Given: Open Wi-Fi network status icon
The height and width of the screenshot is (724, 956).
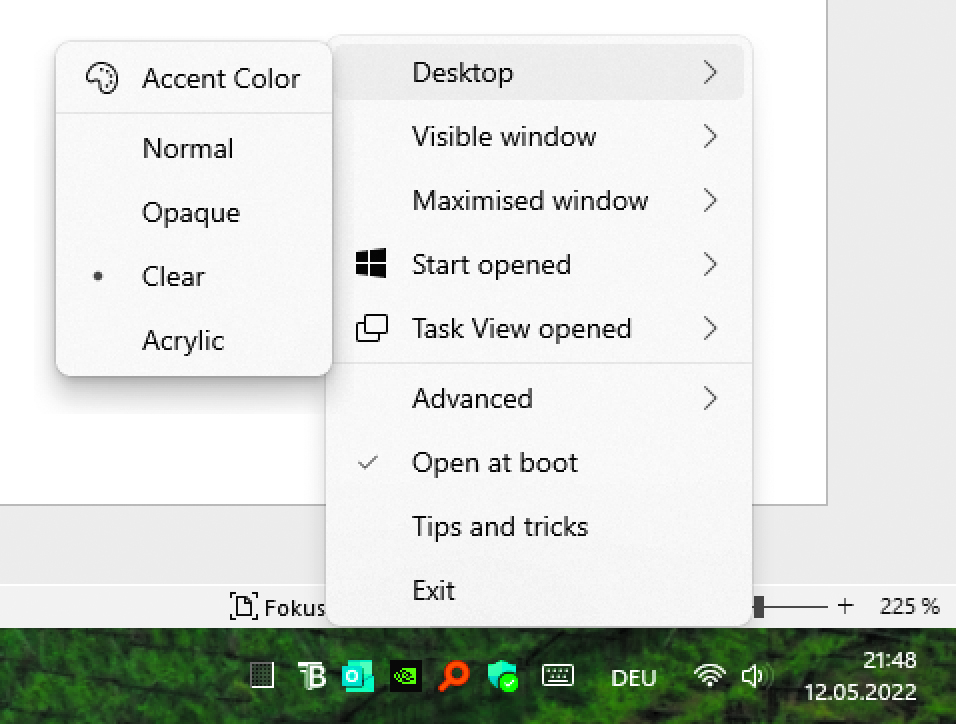Looking at the screenshot, I should pos(710,676).
